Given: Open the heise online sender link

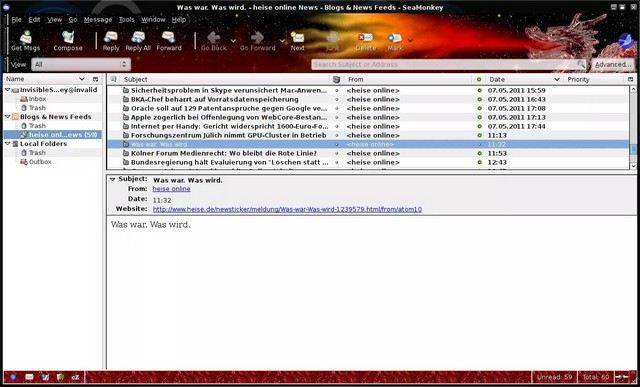Looking at the screenshot, I should tap(171, 189).
